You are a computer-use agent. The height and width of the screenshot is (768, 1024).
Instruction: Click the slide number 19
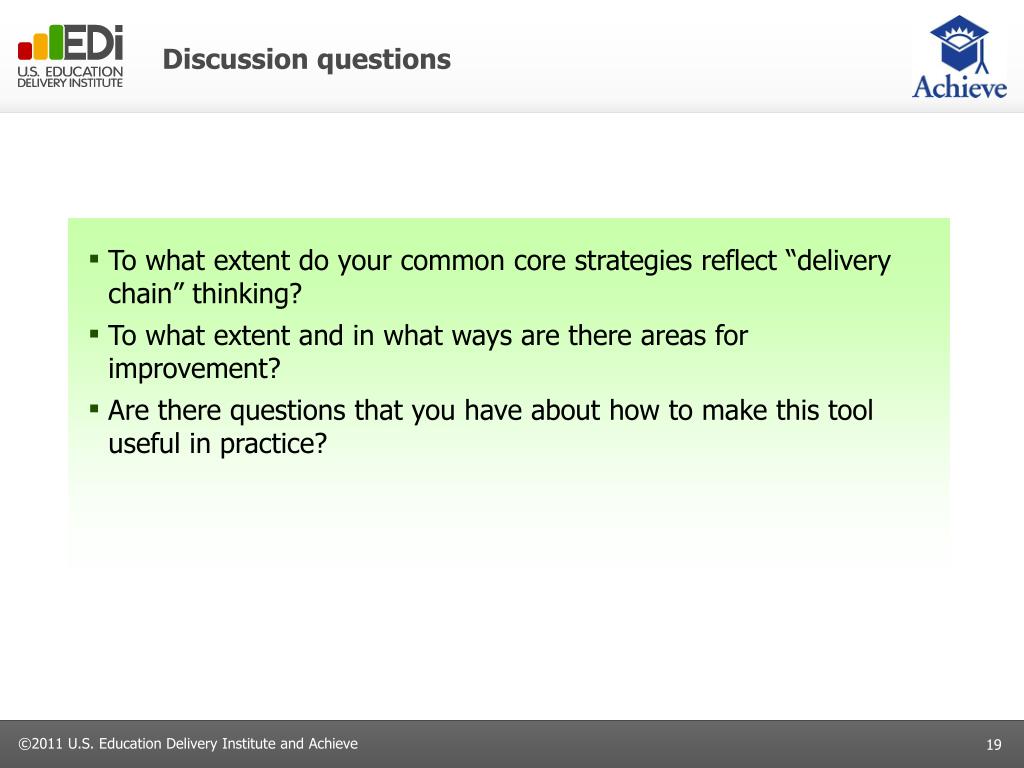[x=993, y=744]
